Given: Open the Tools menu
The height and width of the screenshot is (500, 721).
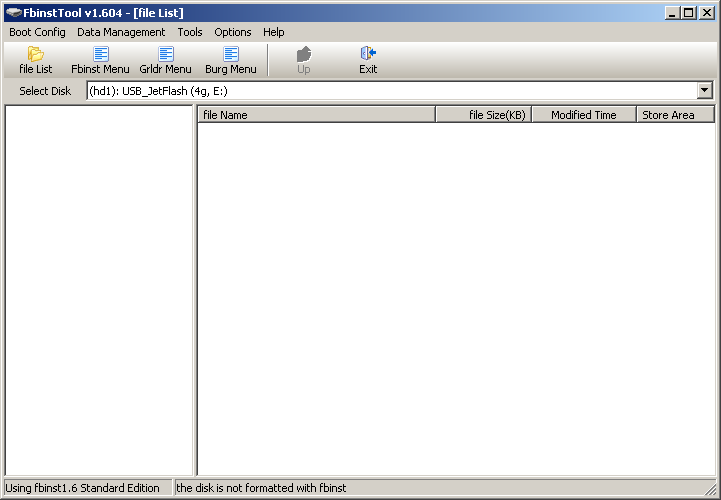Looking at the screenshot, I should coord(190,32).
